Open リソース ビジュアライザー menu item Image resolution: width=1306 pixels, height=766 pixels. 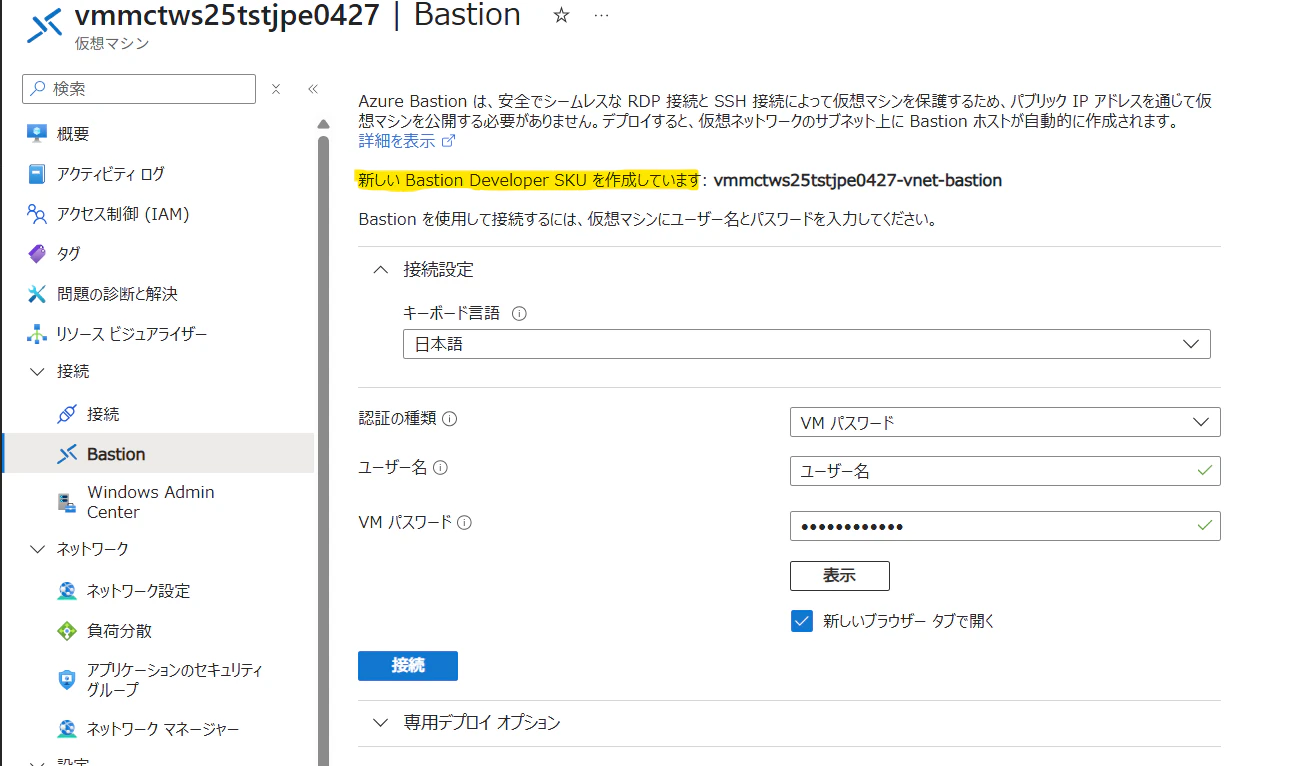tap(132, 334)
